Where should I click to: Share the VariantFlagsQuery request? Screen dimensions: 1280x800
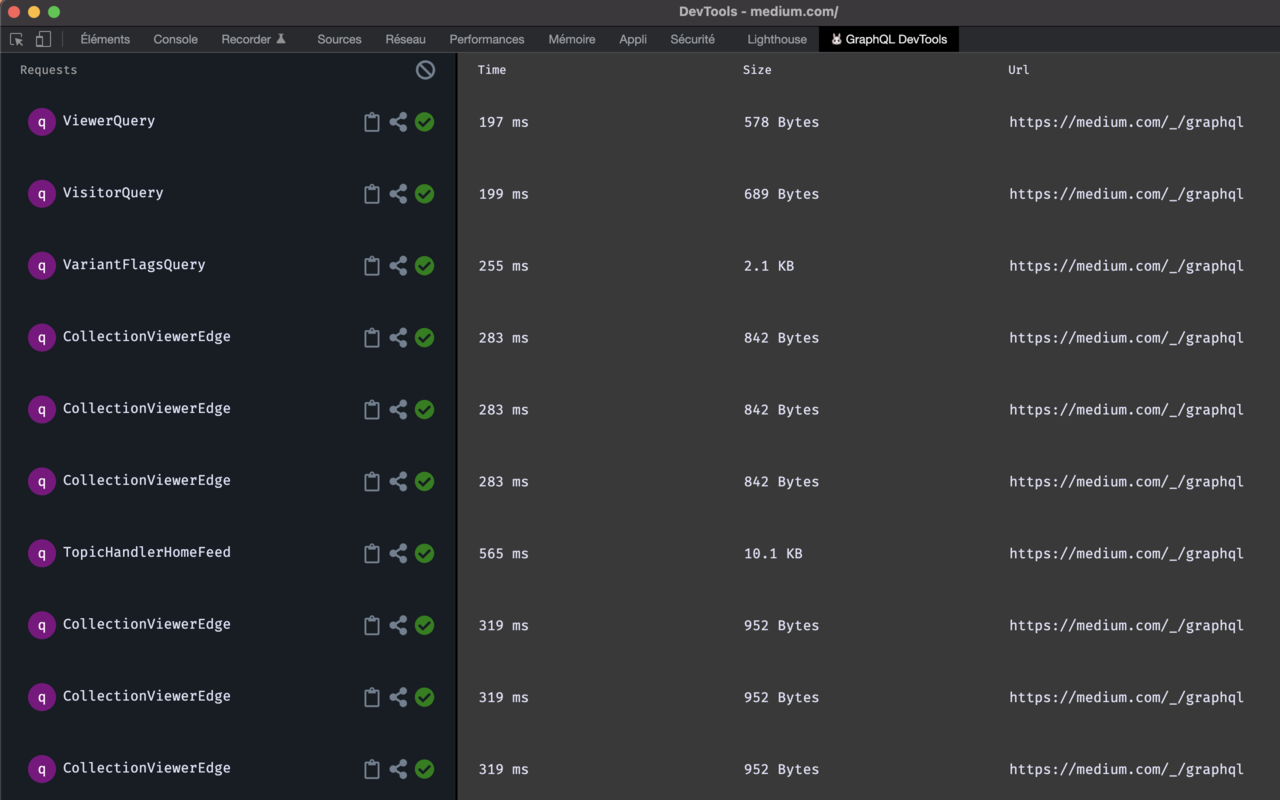398,266
